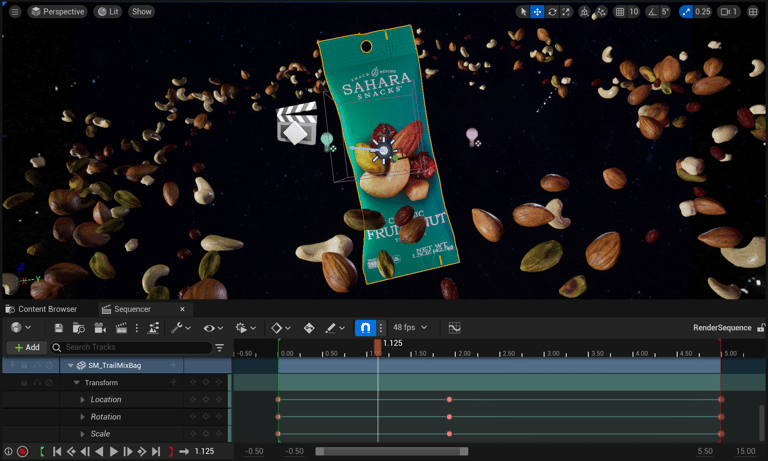
Task: Click the render movie clapperboard icon
Action: point(121,328)
